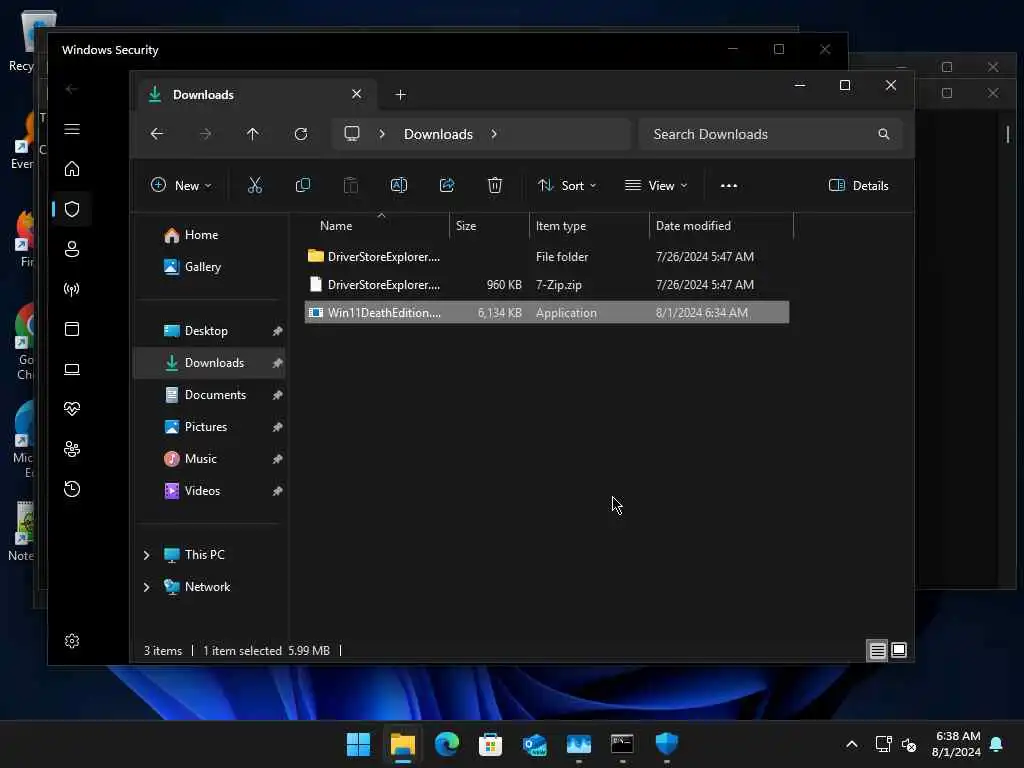Open Windows Security settings gear

[x=72, y=641]
